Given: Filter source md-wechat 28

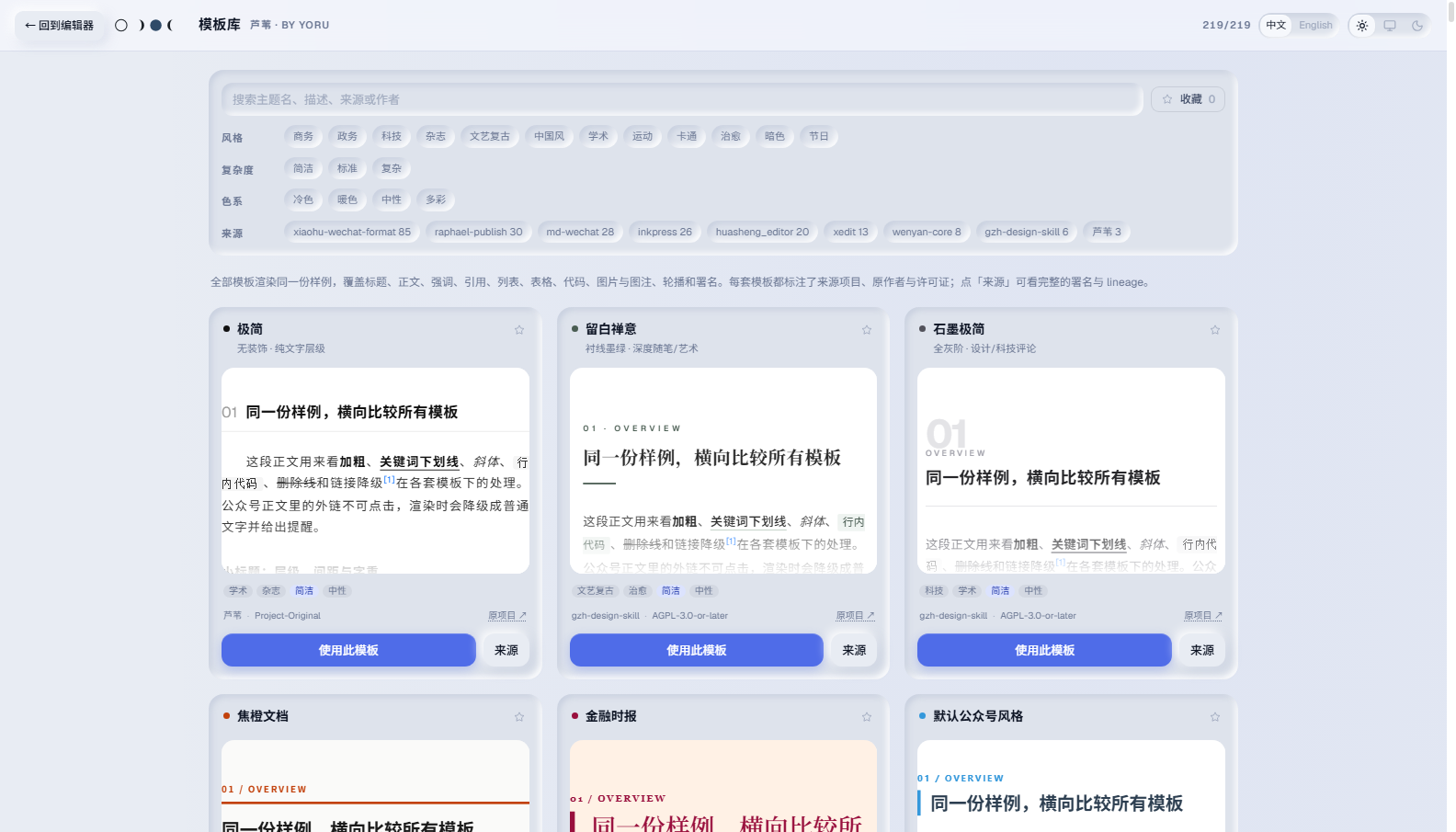Looking at the screenshot, I should click(x=580, y=232).
